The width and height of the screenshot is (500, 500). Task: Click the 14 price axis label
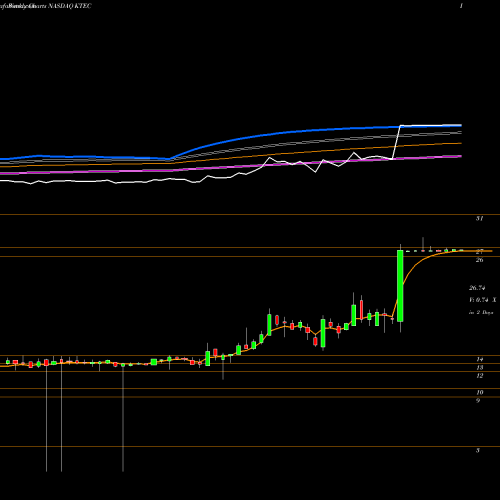479,359
